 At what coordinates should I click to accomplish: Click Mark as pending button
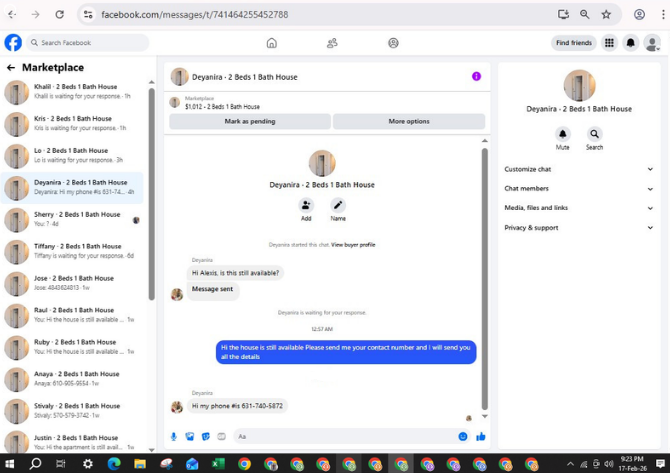[250, 121]
